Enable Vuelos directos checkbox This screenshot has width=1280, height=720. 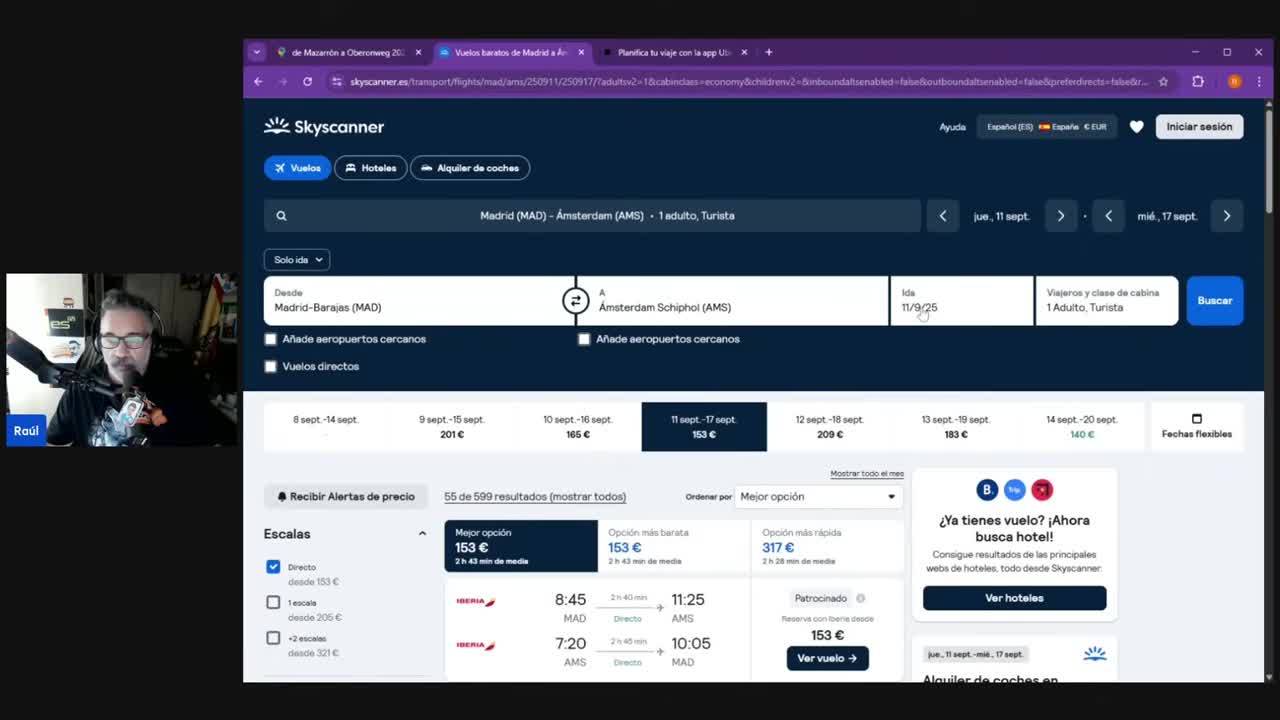click(x=270, y=366)
